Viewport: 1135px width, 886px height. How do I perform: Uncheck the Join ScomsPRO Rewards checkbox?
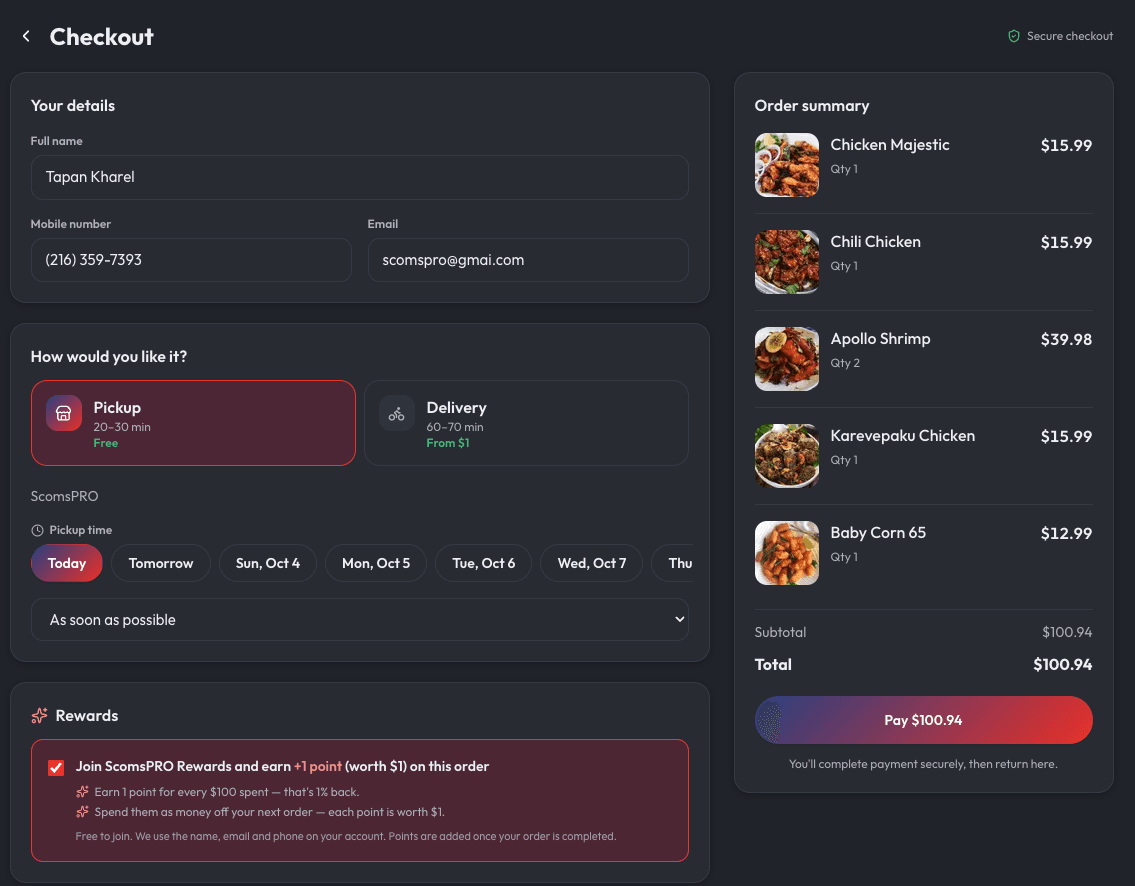click(56, 768)
